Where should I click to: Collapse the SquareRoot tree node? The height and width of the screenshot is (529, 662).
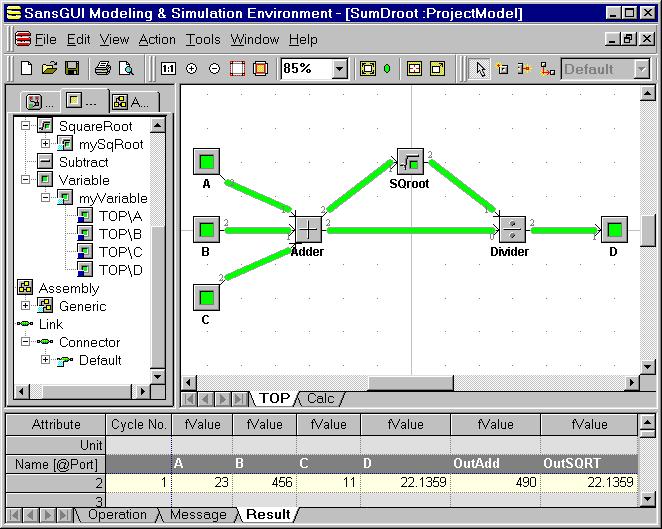pyautogui.click(x=26, y=126)
